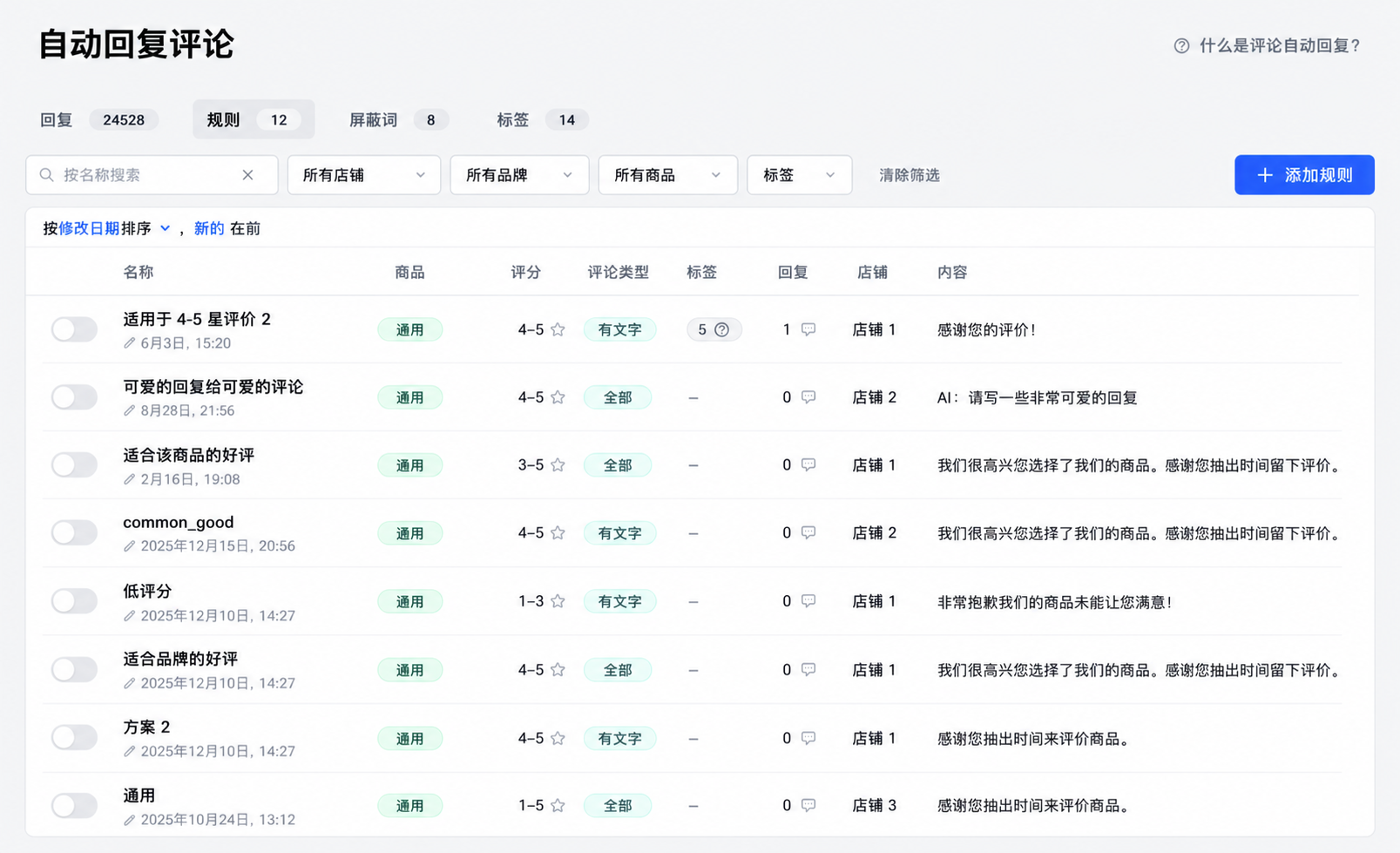Activate the 适合品牌的好评 rule toggle
Viewport: 1400px width, 853px height.
(74, 669)
